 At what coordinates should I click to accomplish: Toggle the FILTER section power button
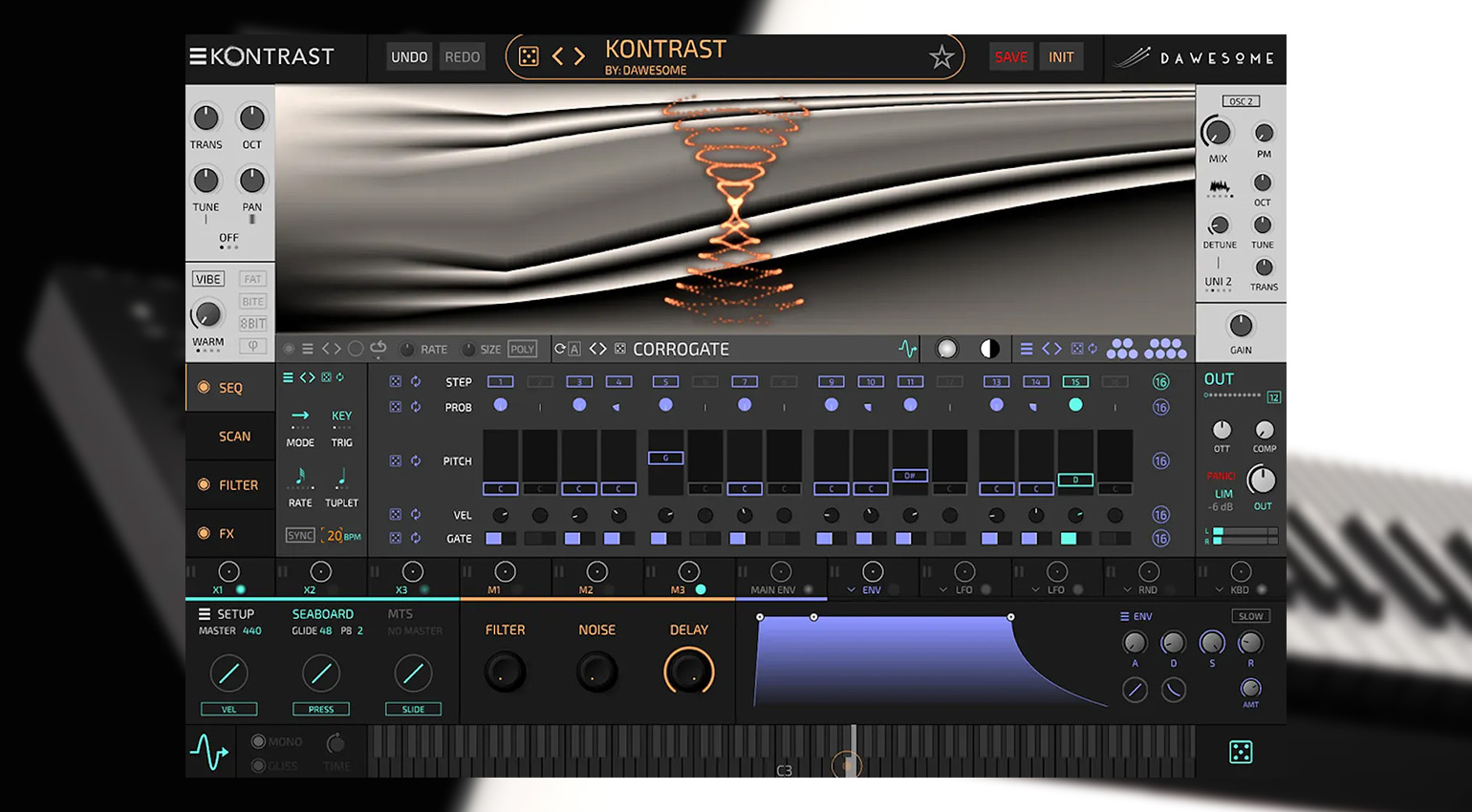pos(204,484)
